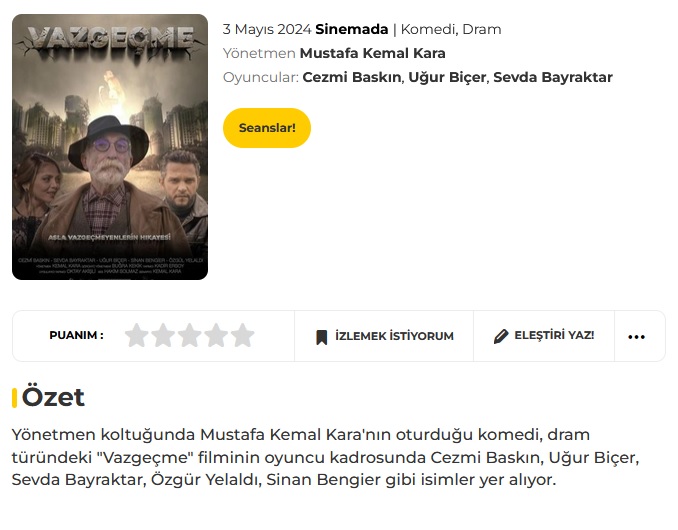Give a five-star rating
678x530 pixels.
242,335
